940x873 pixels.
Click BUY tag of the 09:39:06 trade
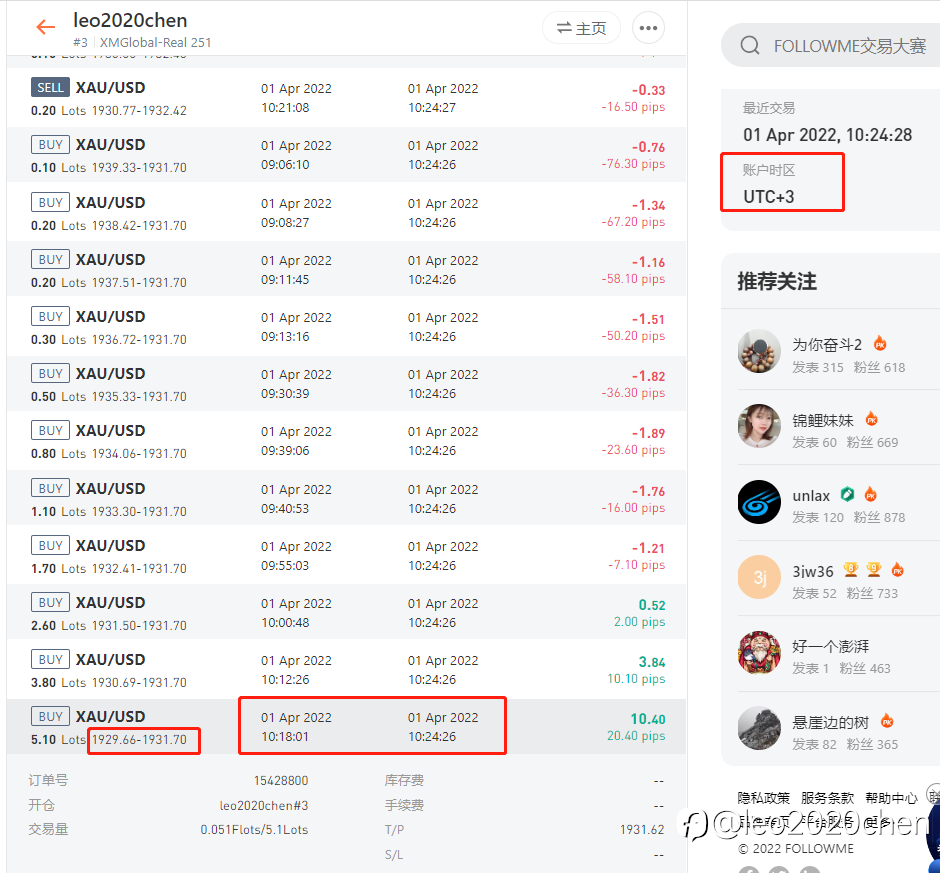pyautogui.click(x=50, y=431)
